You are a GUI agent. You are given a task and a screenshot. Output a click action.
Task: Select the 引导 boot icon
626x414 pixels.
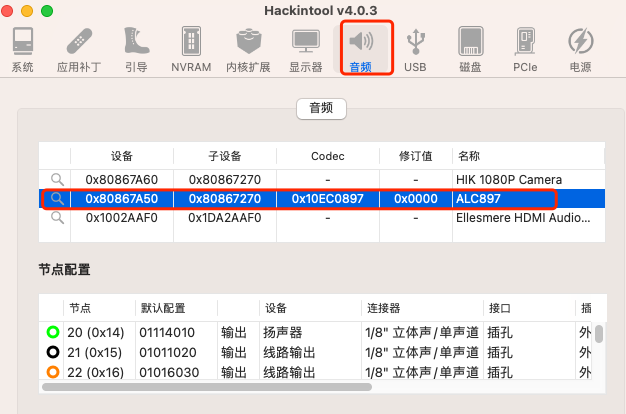click(137, 49)
